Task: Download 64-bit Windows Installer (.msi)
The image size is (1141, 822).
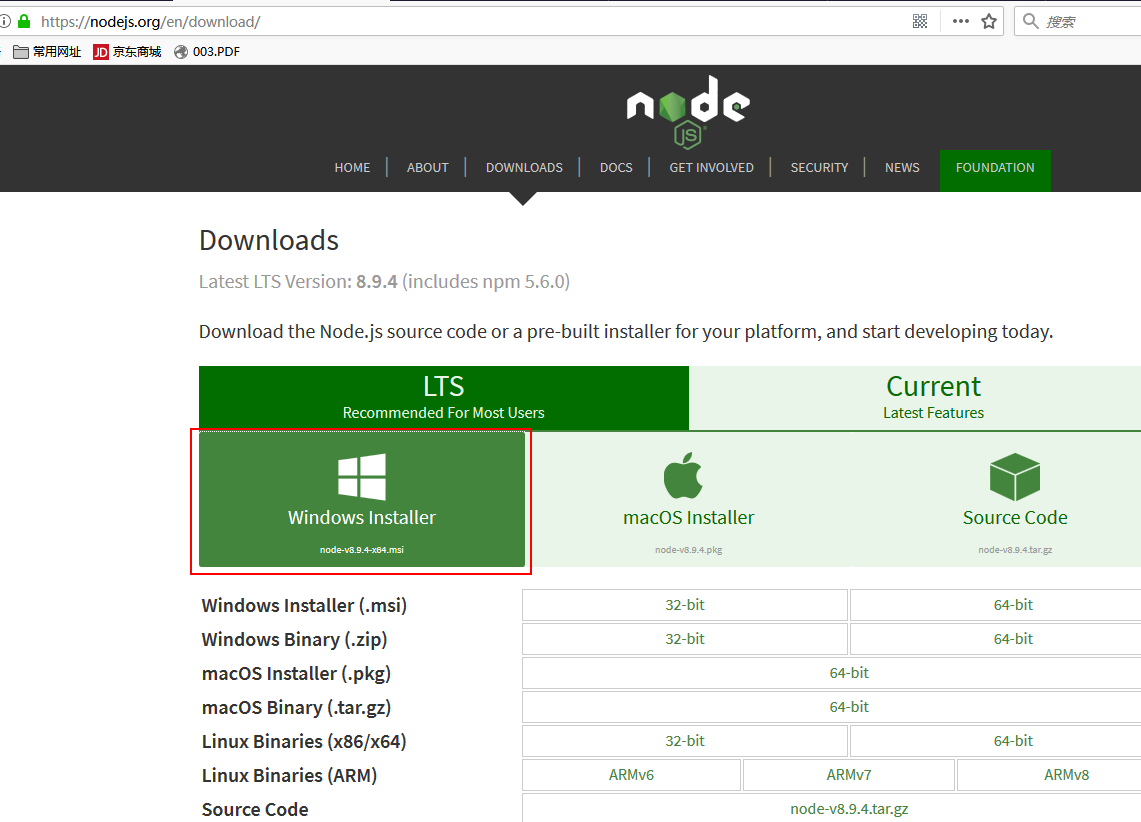Action: coord(995,605)
